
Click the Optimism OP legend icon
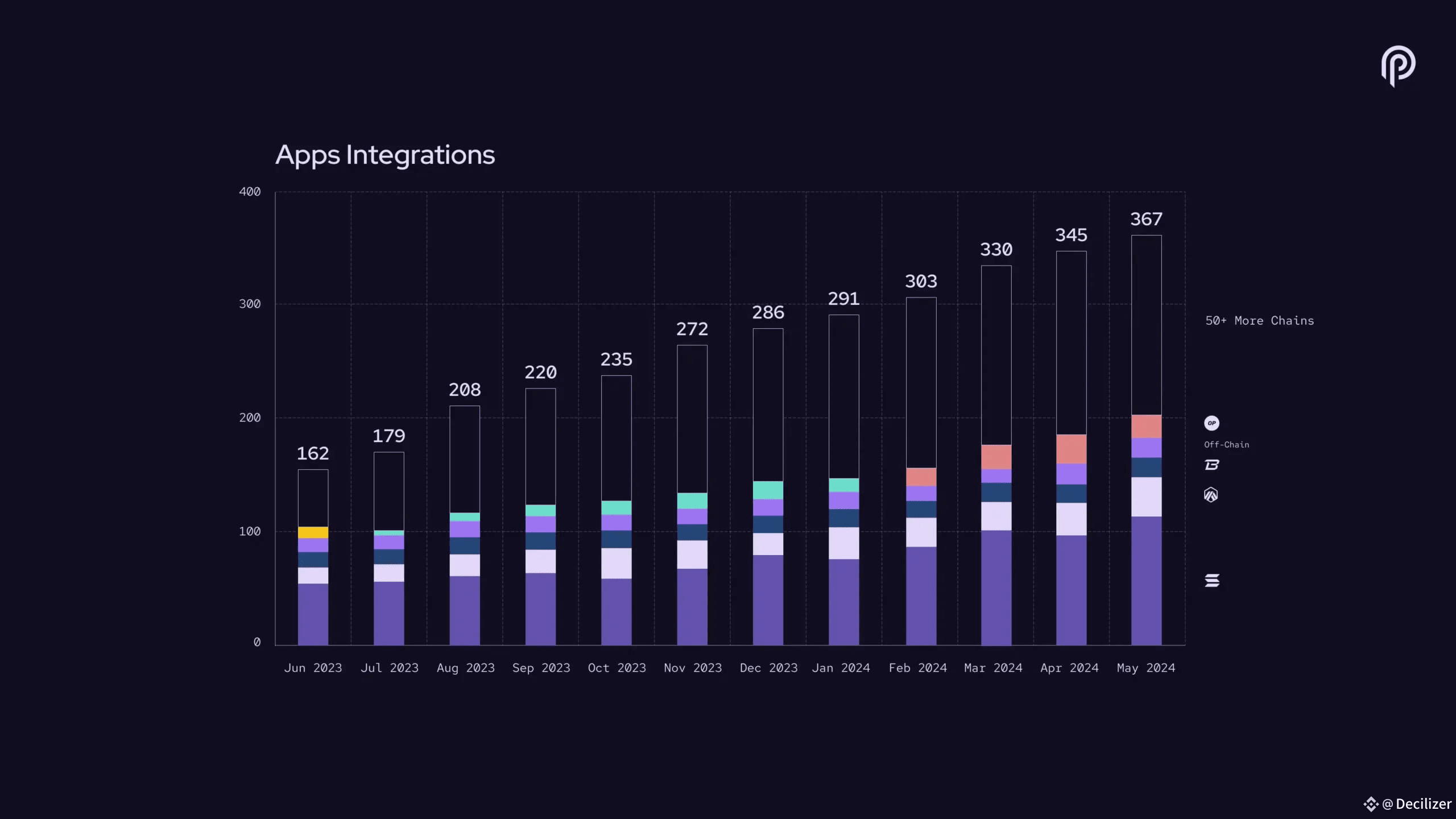(x=1211, y=423)
